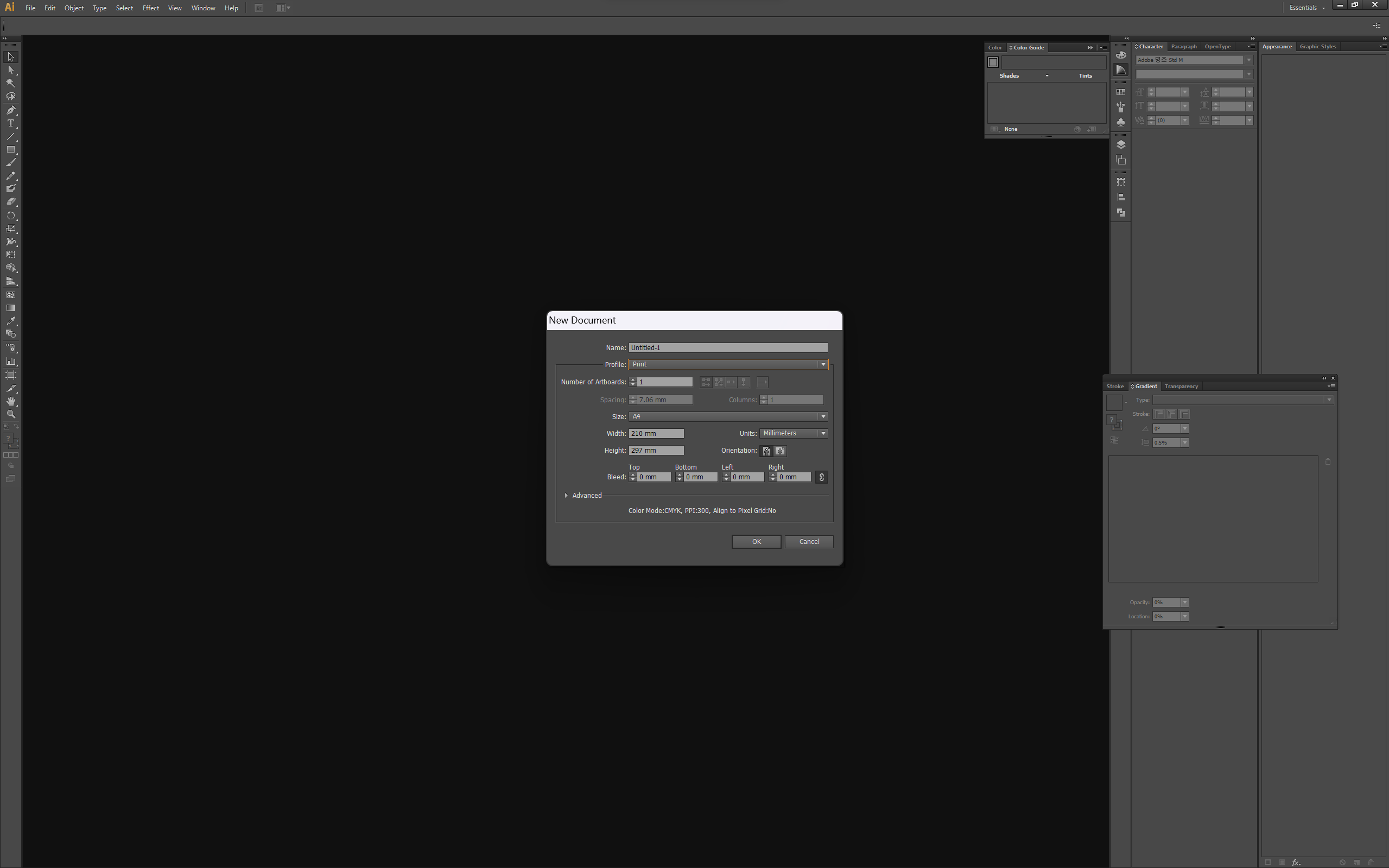Toggle the bleed link chain button

[x=821, y=477]
